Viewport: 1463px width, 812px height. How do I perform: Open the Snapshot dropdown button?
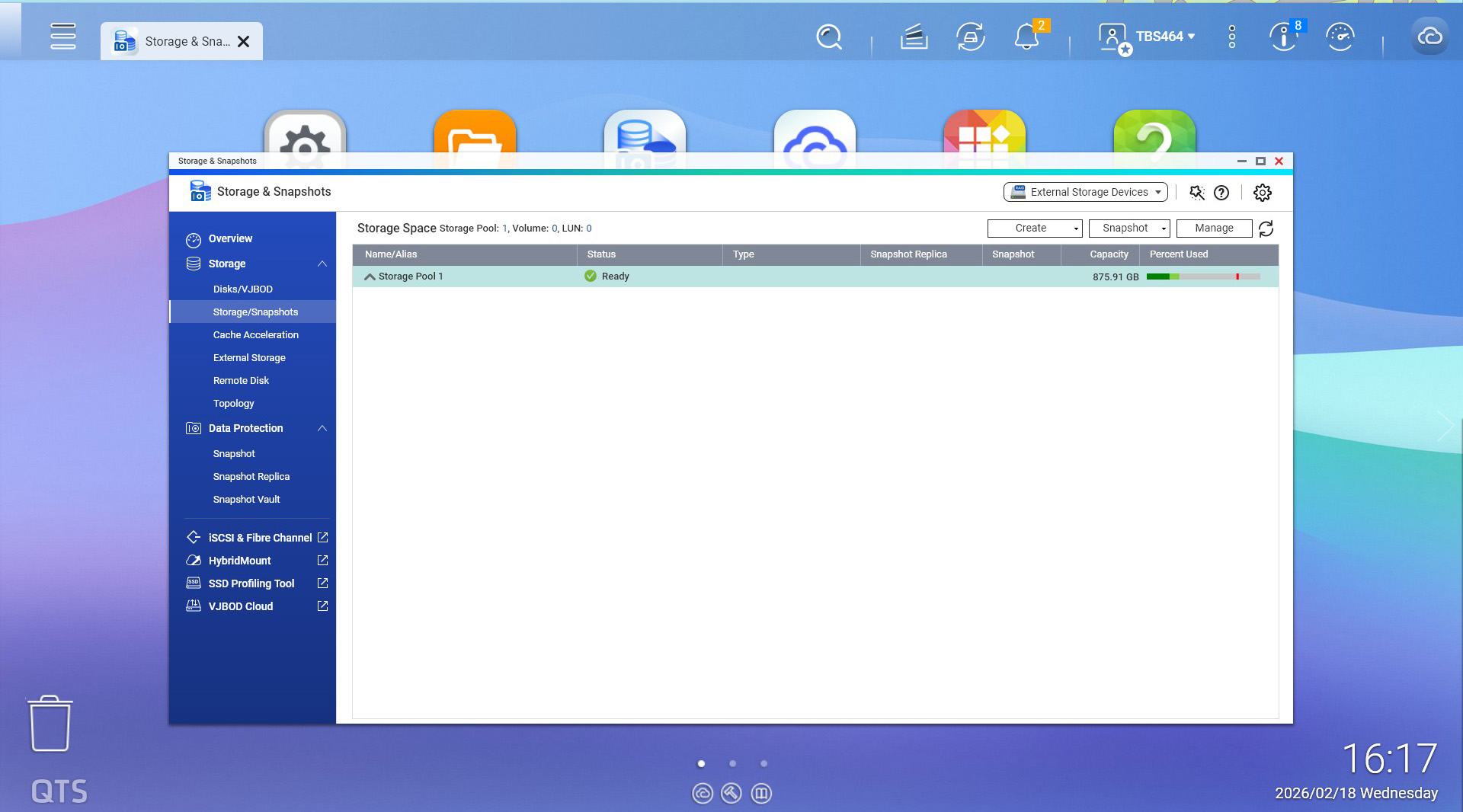1129,229
